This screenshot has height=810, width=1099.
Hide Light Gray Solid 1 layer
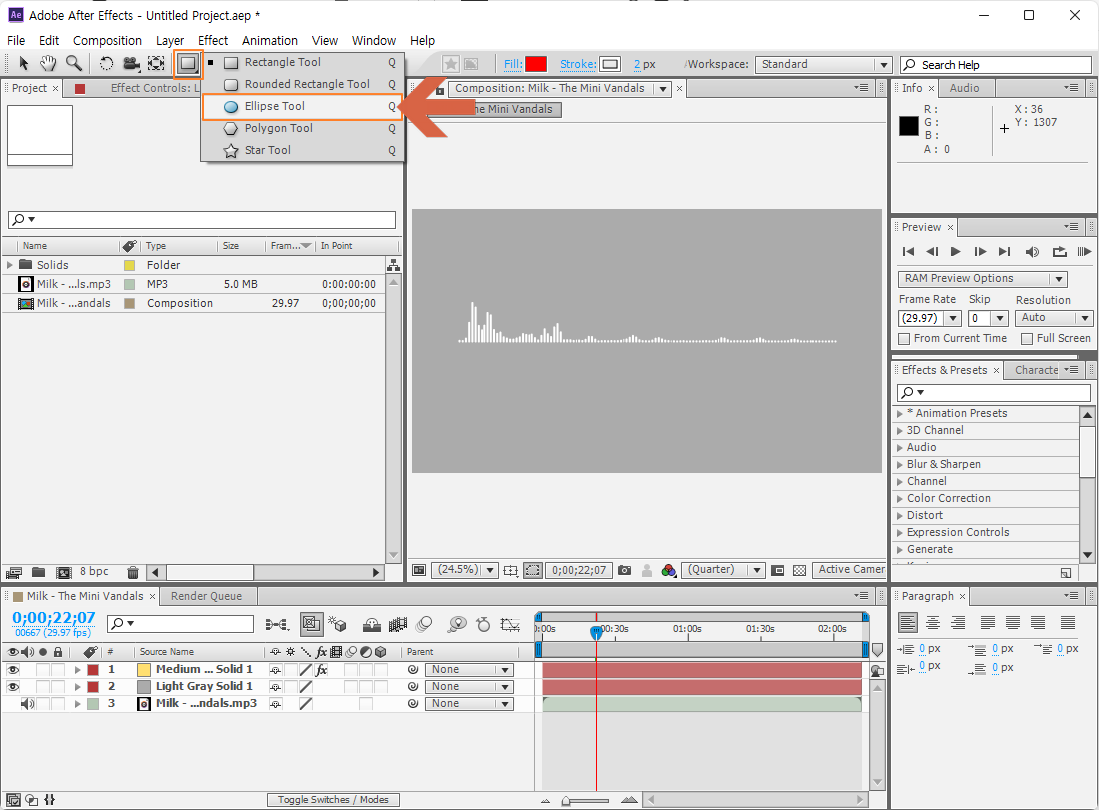[x=13, y=687]
